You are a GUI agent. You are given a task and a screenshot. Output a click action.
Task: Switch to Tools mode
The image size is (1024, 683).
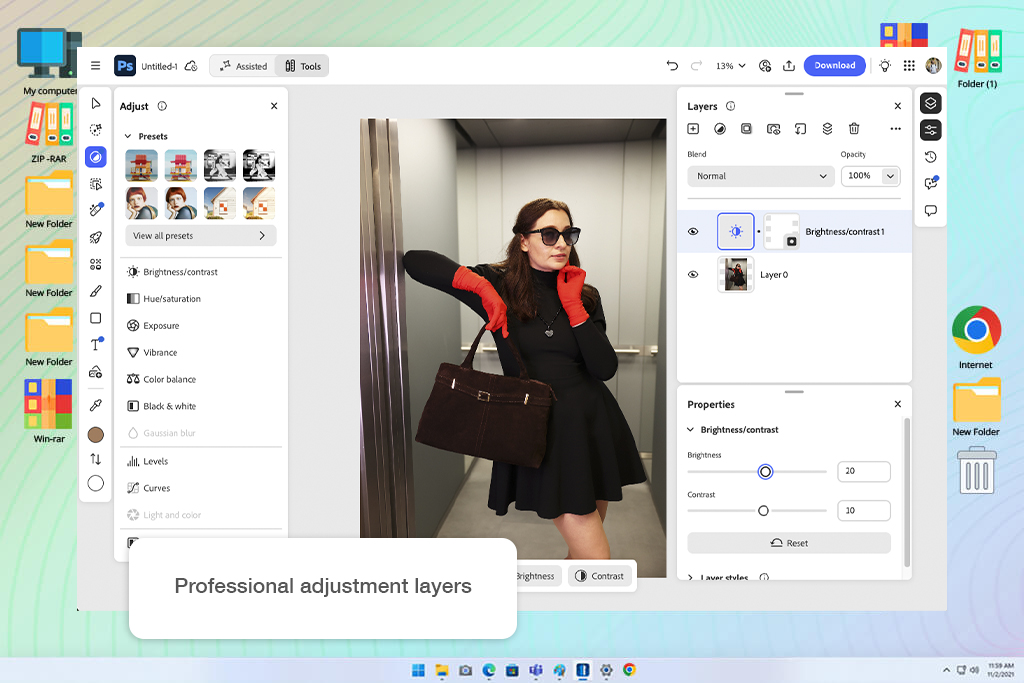[x=303, y=66]
